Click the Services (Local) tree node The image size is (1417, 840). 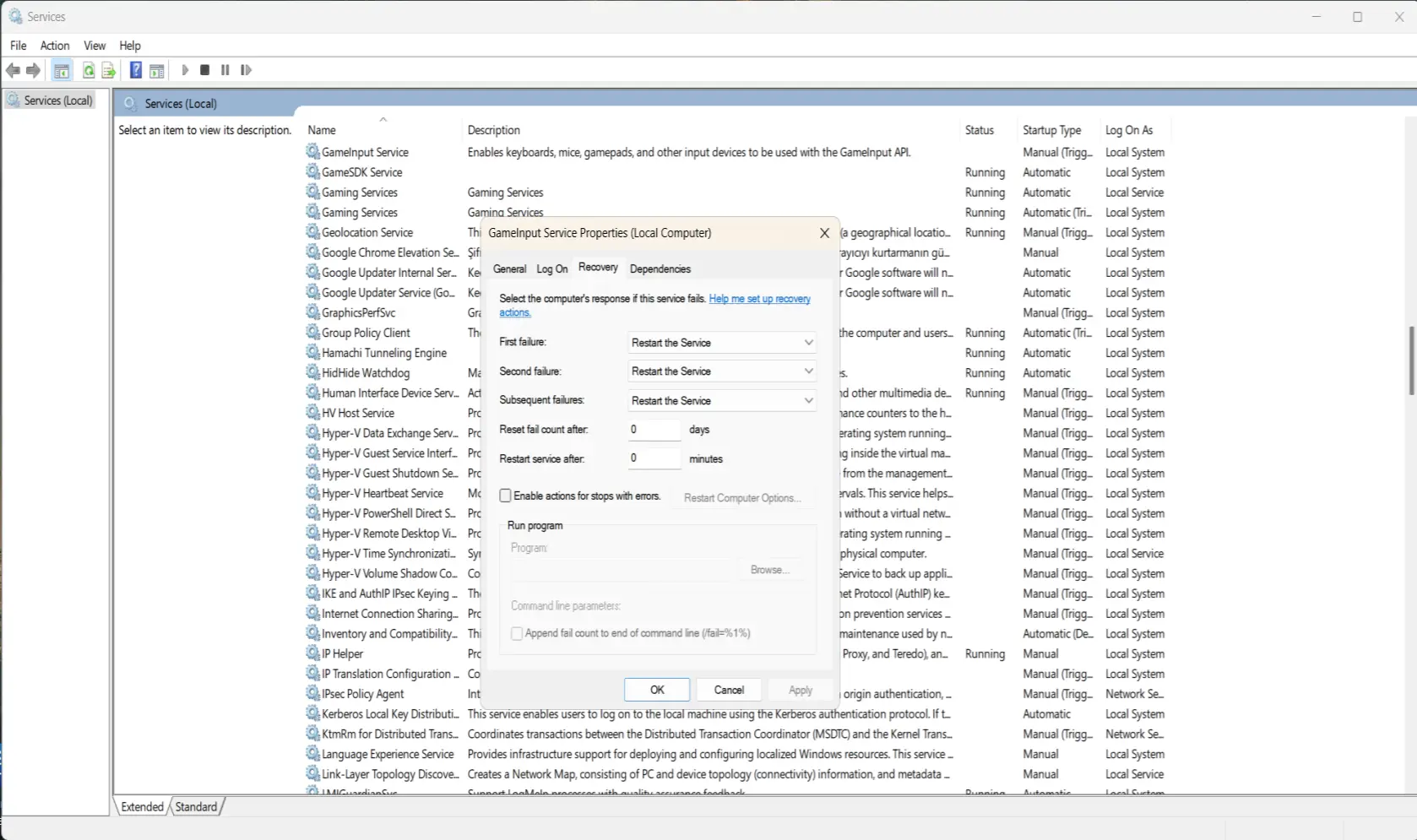point(51,100)
